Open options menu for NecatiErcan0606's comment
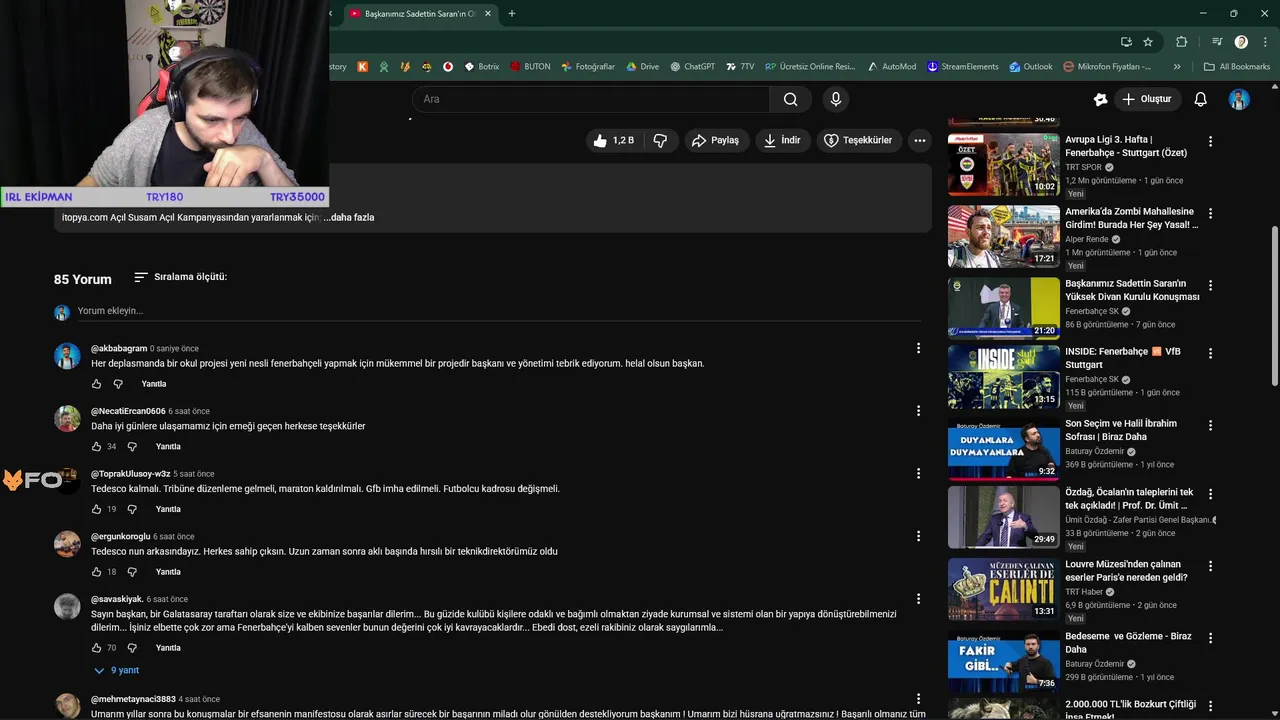The width and height of the screenshot is (1280, 720). [918, 411]
